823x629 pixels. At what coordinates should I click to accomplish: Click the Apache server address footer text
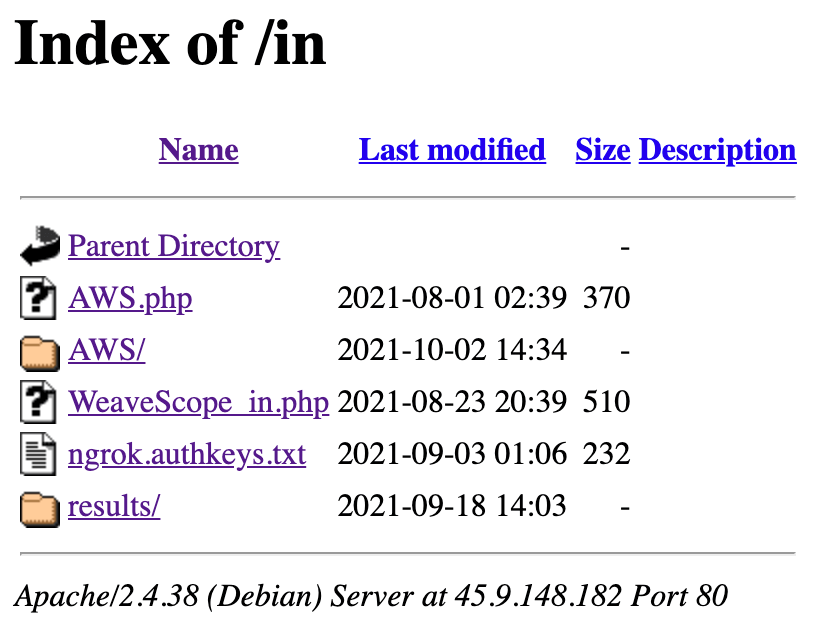tap(371, 596)
